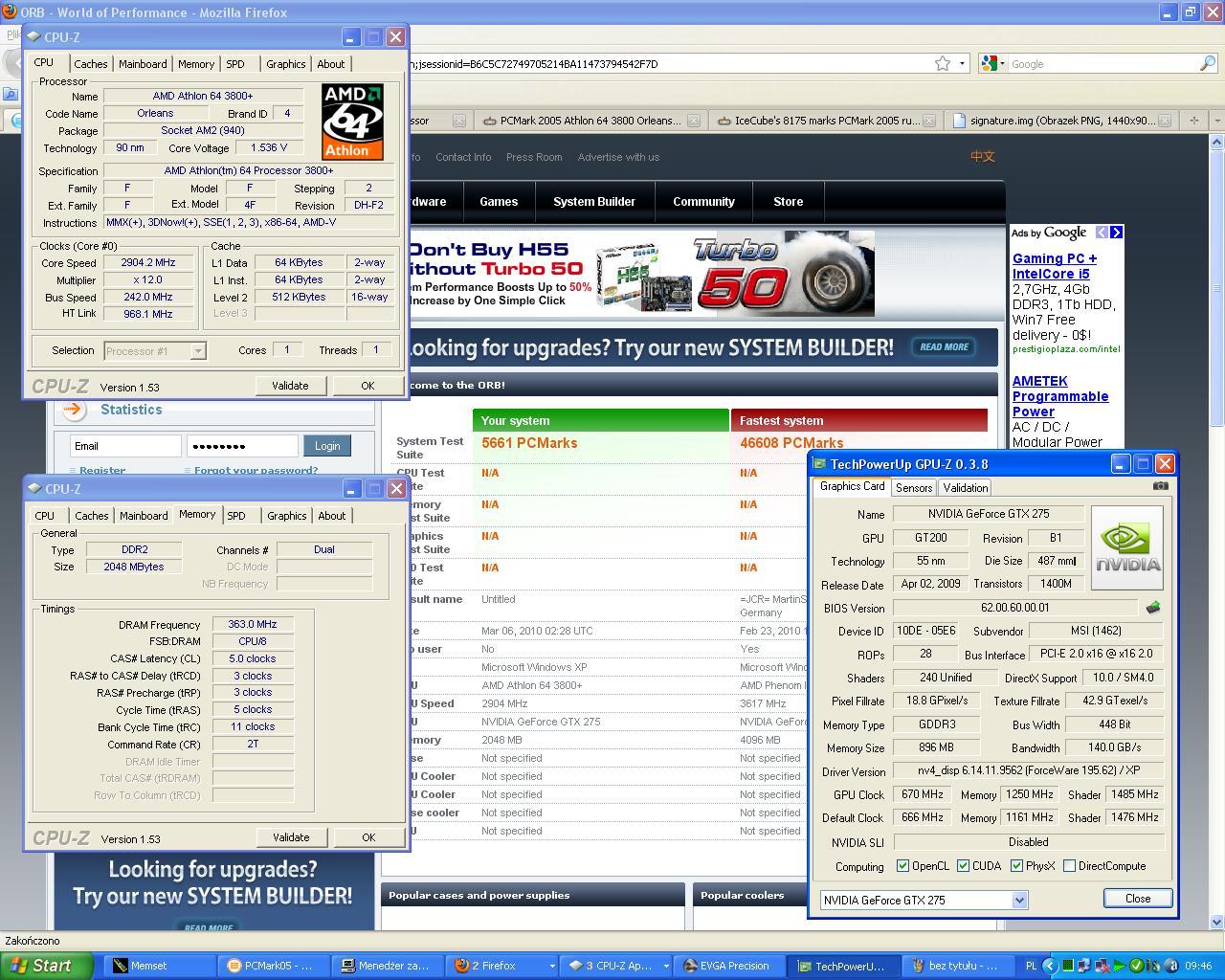Switch to Sensors tab in GPU-Z
The image size is (1225, 980).
pyautogui.click(x=913, y=488)
